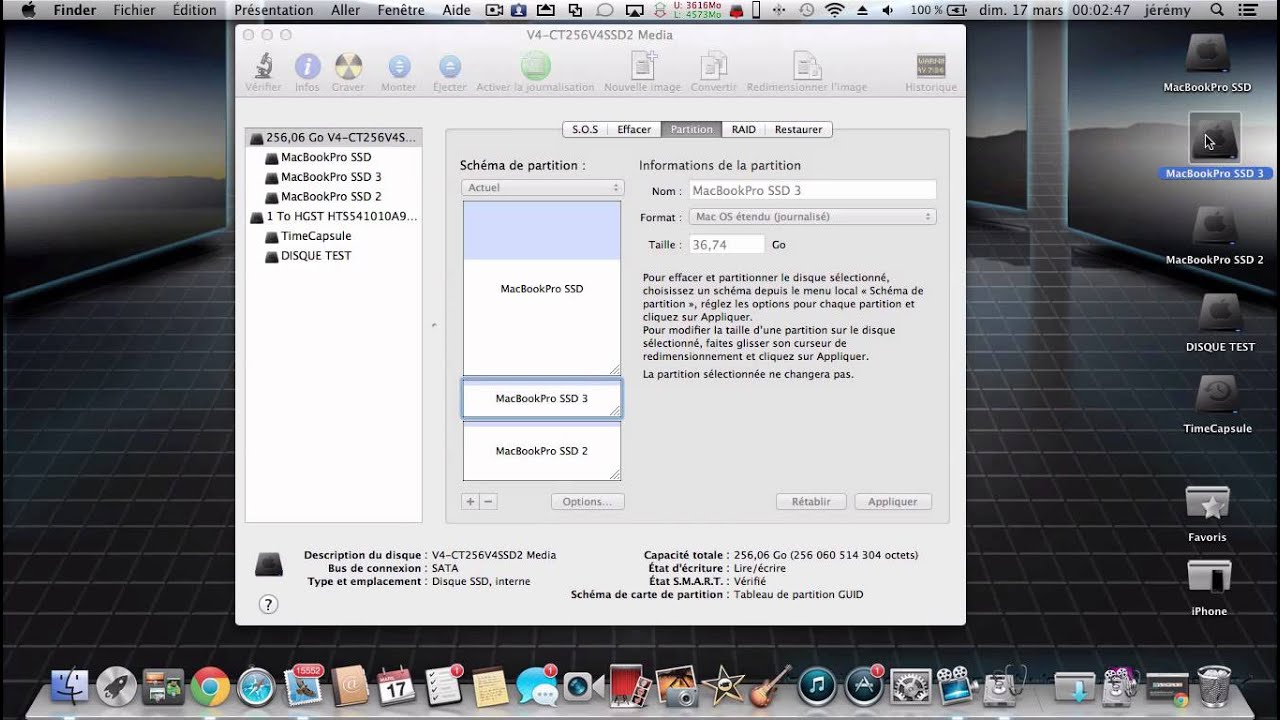
Task: Click the Graver burn disc icon
Action: click(348, 67)
